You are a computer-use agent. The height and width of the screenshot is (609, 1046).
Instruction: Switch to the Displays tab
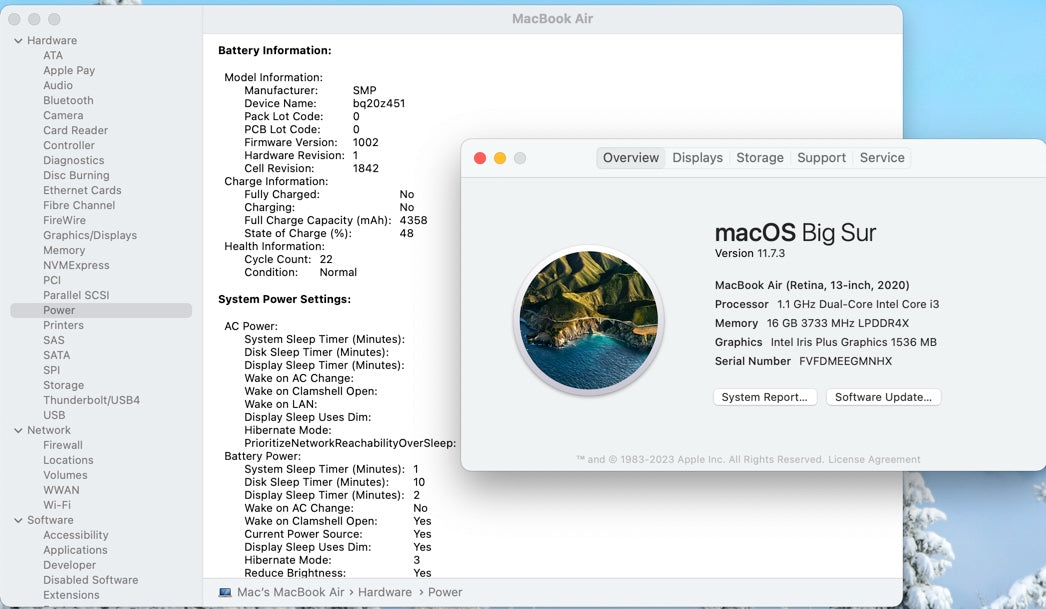697,158
